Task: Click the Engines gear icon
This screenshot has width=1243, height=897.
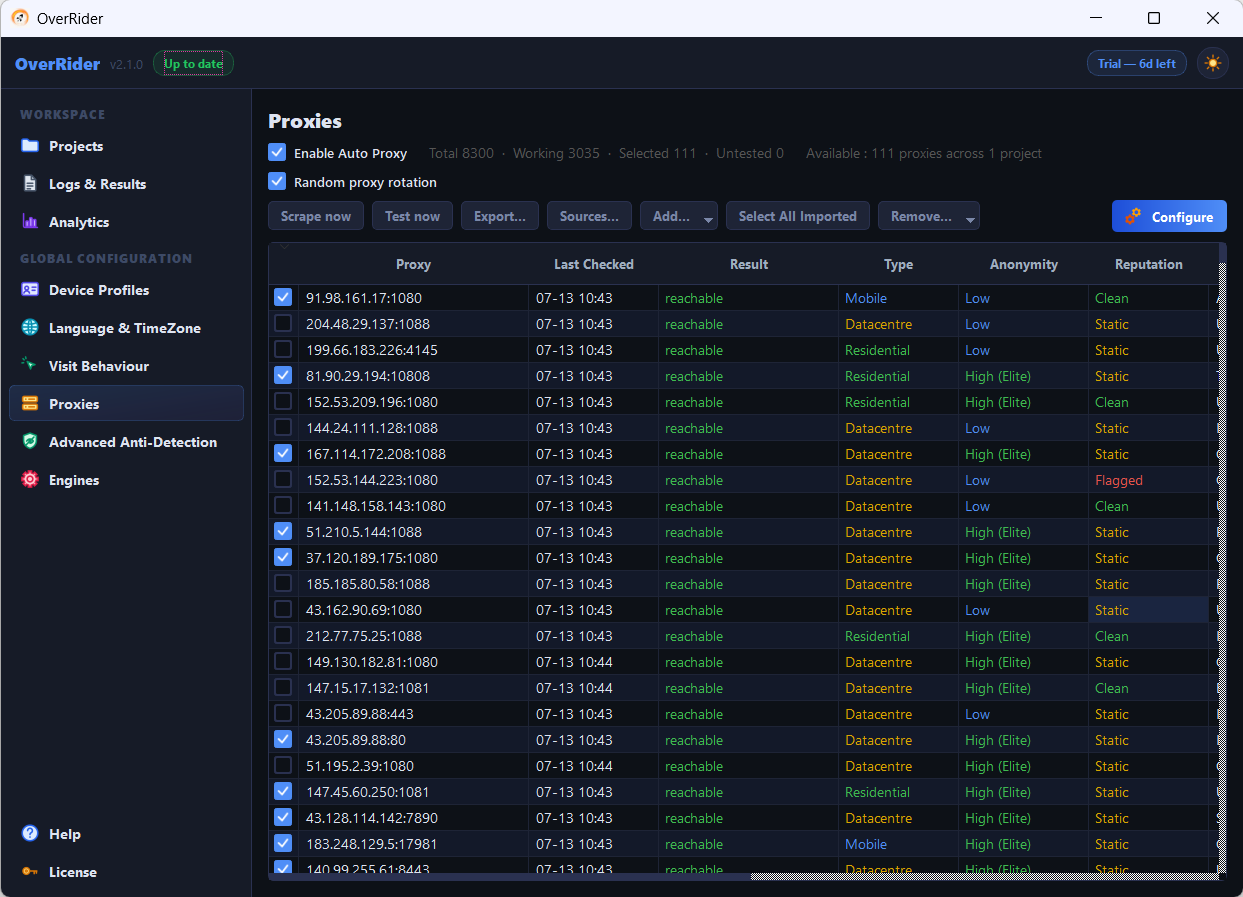Action: pyautogui.click(x=30, y=480)
